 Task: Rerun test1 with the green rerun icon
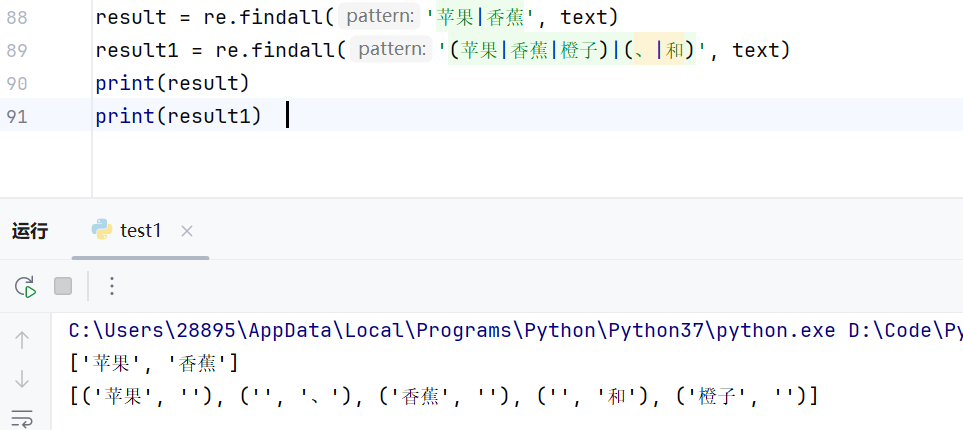pos(26,286)
